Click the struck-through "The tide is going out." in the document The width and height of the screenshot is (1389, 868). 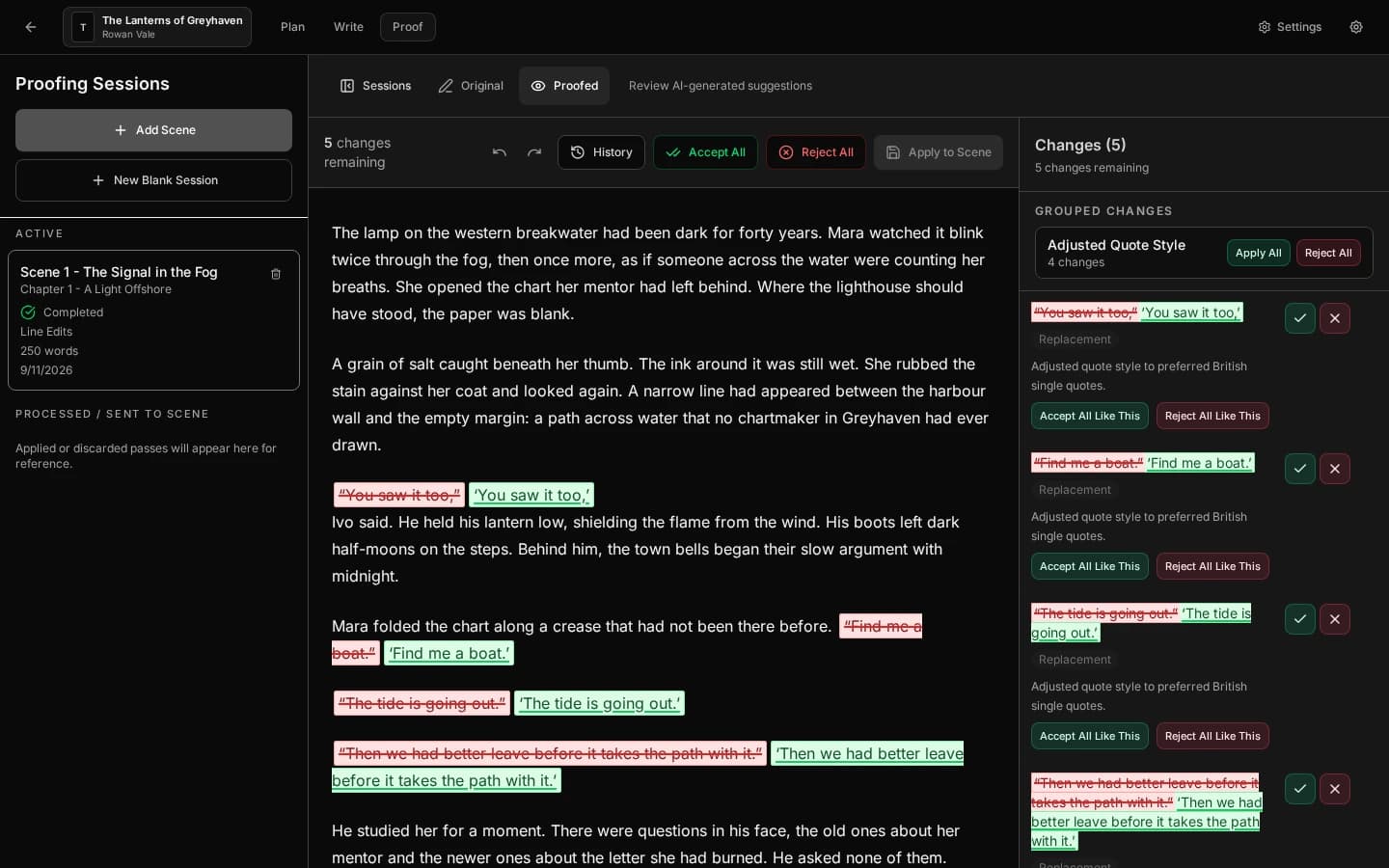[x=422, y=703]
